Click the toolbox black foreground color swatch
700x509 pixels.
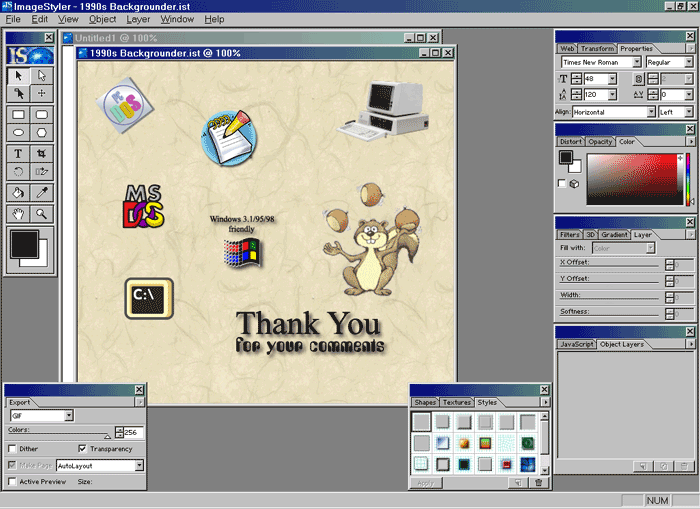(25, 244)
